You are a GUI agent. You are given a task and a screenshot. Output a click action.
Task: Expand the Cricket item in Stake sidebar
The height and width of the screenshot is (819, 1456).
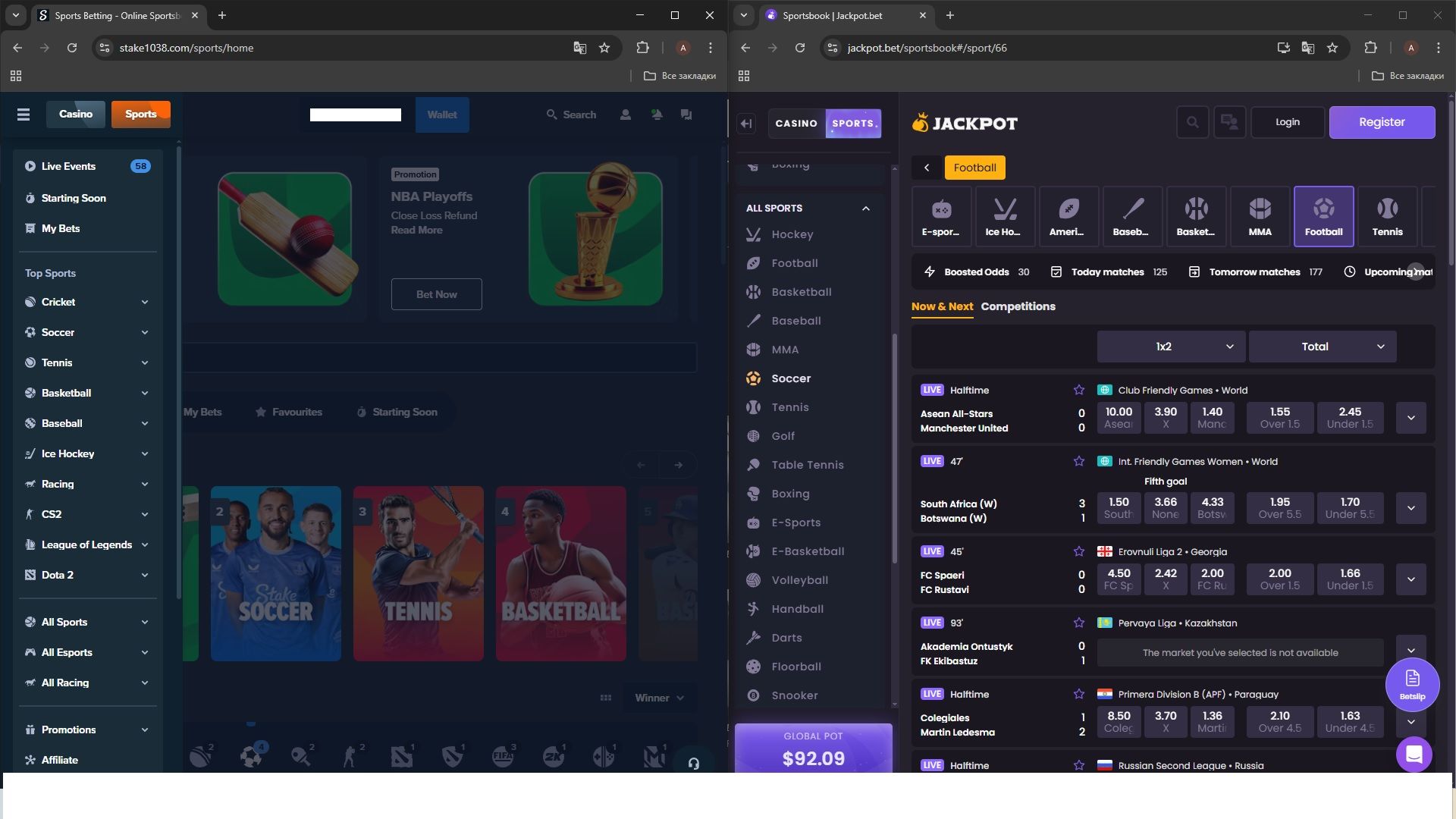click(x=144, y=302)
